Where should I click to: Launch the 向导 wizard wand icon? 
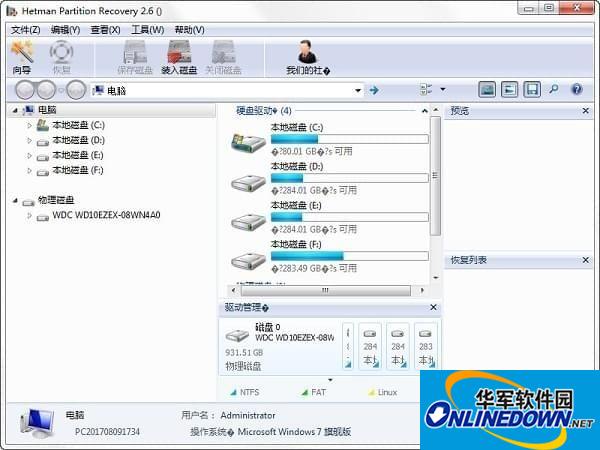point(22,52)
